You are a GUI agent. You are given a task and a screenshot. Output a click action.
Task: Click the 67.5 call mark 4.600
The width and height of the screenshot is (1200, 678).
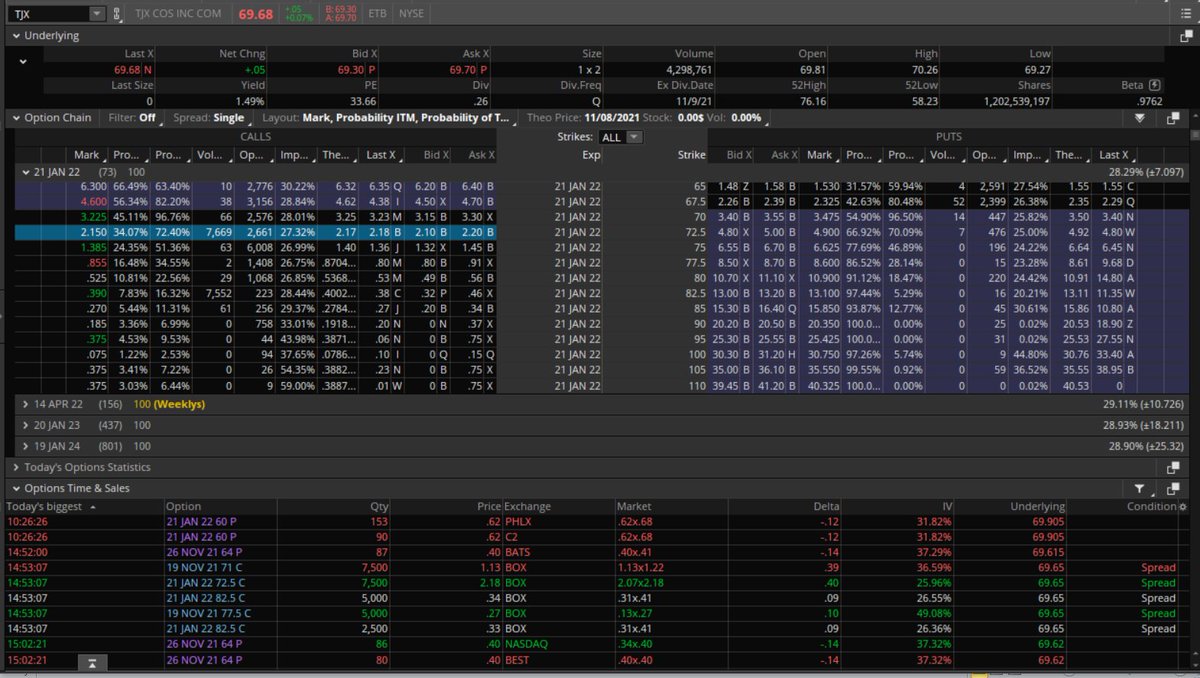click(93, 201)
